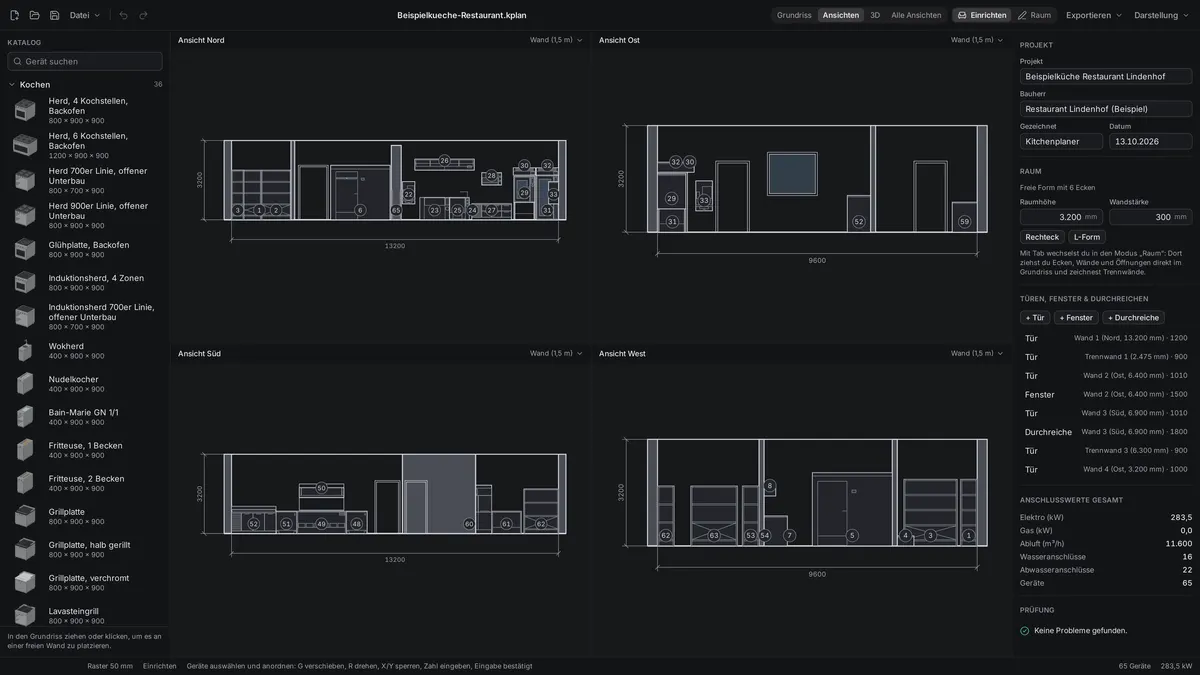
Task: Add a window with + Fenster
Action: click(1076, 317)
